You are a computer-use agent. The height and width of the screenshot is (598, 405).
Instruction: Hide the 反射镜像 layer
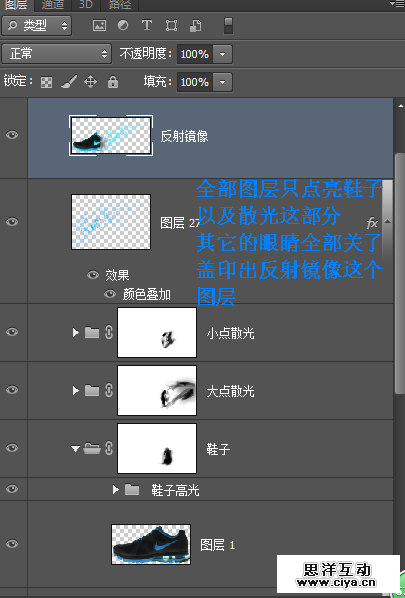point(12,135)
